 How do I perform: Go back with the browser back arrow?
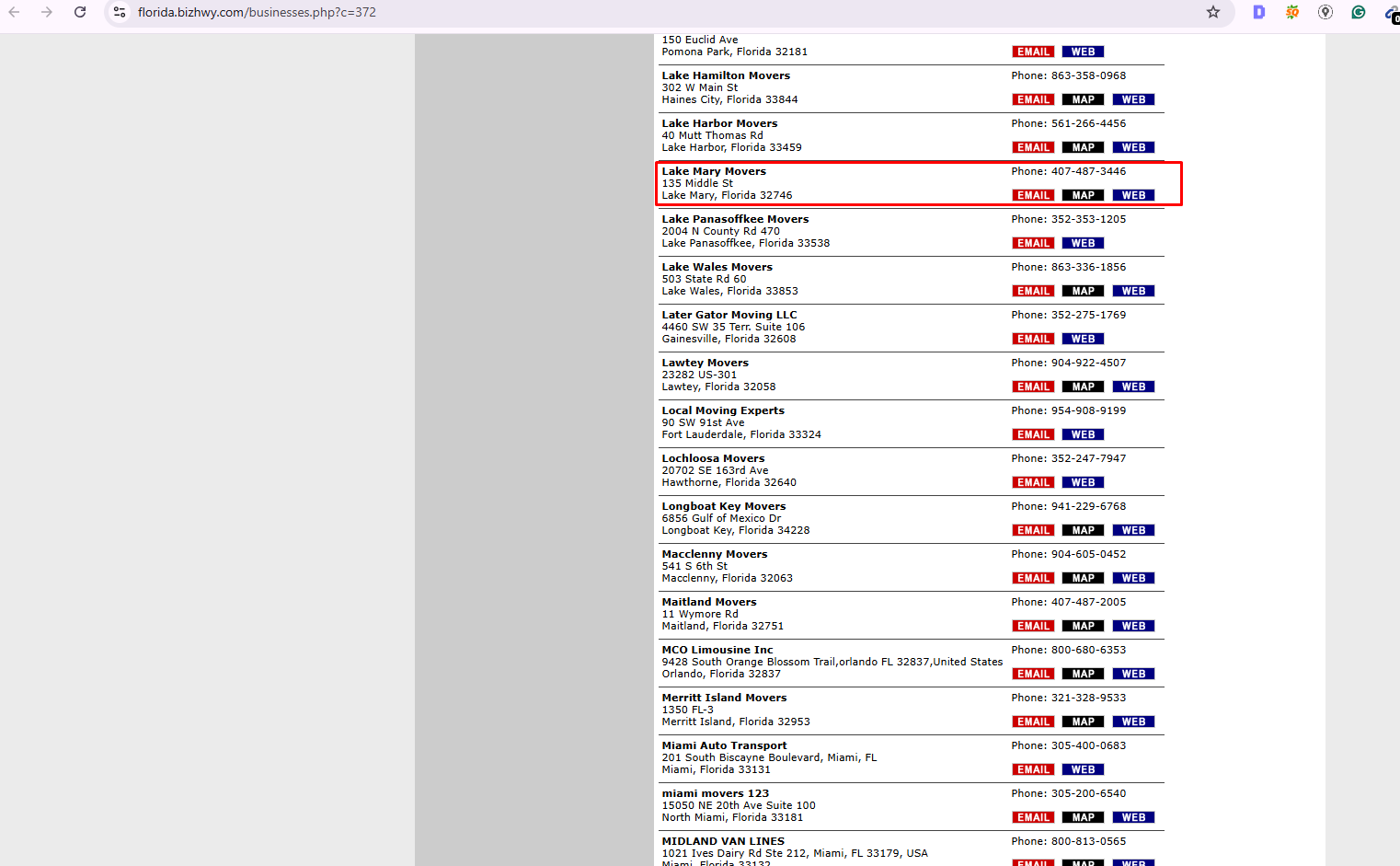(14, 12)
